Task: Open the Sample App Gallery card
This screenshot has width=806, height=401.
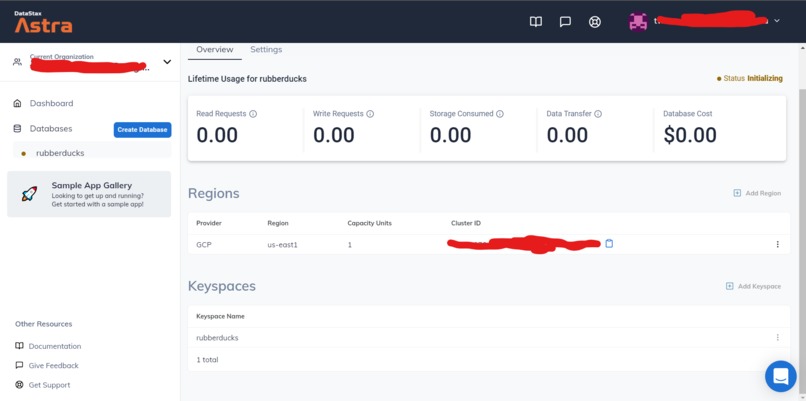Action: click(x=89, y=194)
